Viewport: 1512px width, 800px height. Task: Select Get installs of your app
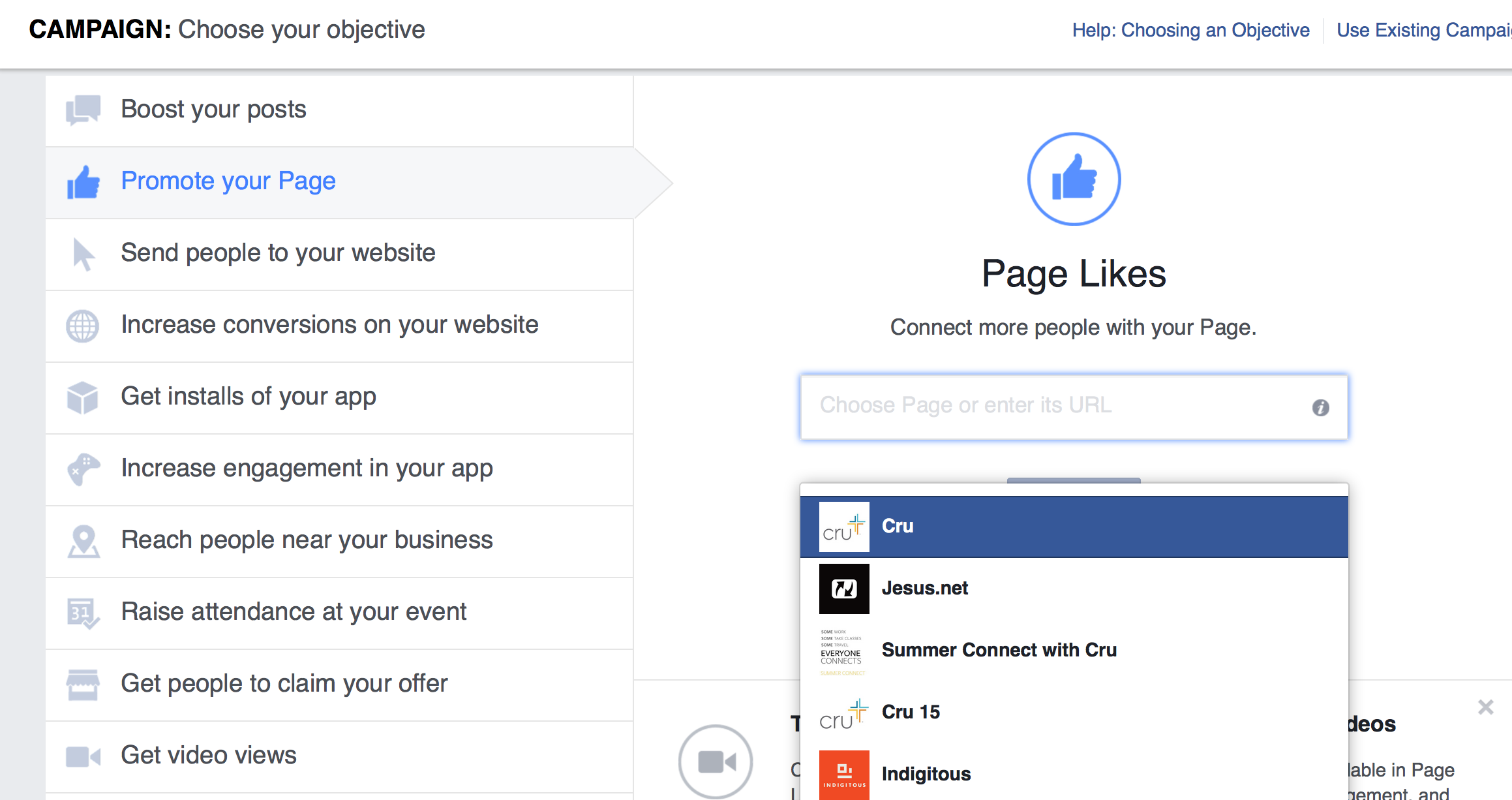tap(339, 397)
